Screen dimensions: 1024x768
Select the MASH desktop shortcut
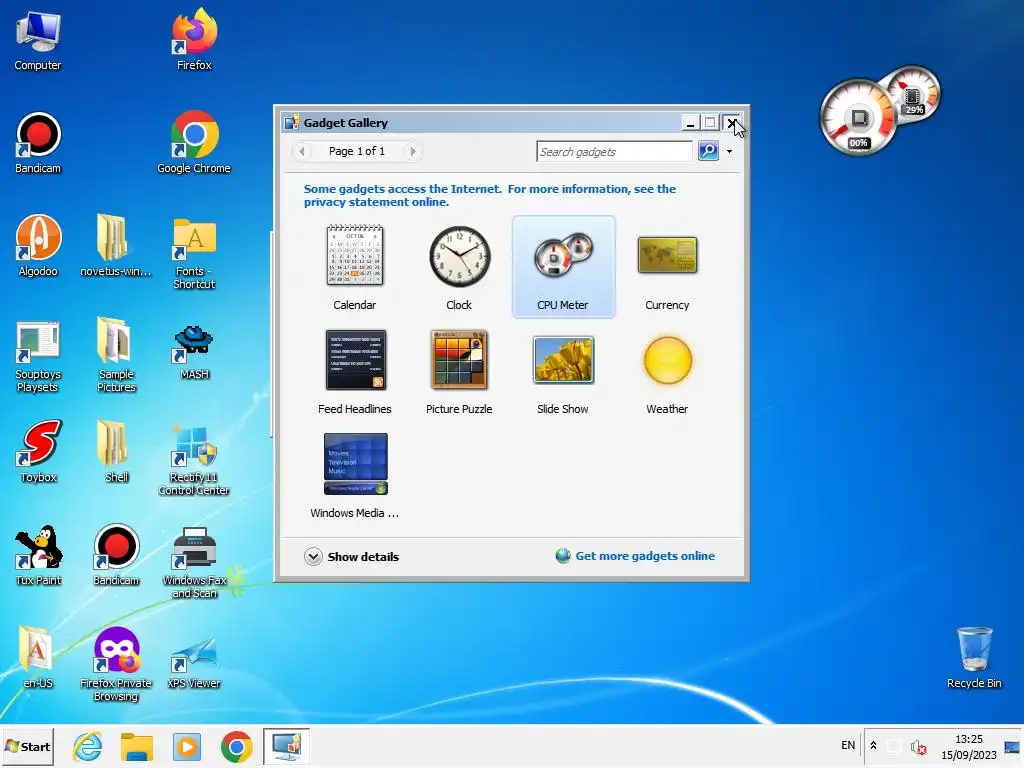tap(194, 353)
